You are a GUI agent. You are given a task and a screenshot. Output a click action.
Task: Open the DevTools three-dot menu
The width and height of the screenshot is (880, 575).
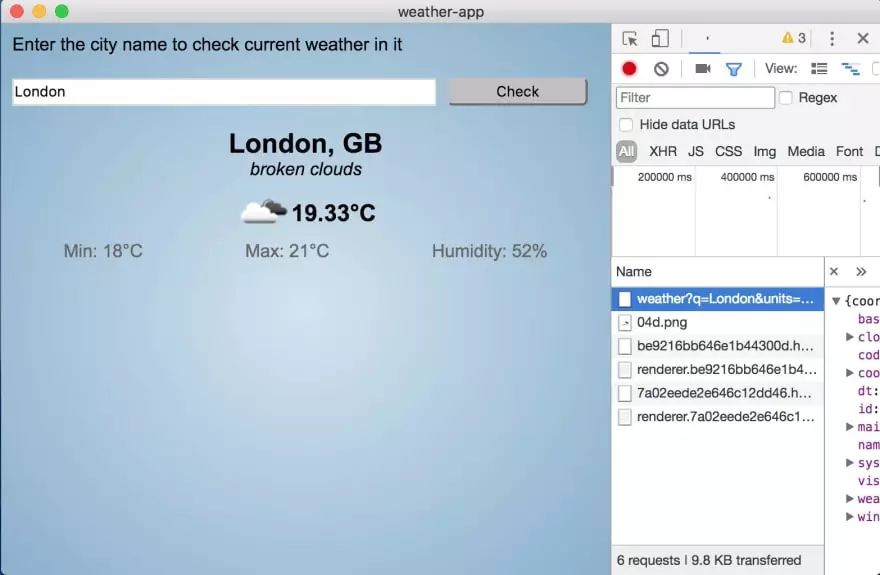pyautogui.click(x=832, y=38)
